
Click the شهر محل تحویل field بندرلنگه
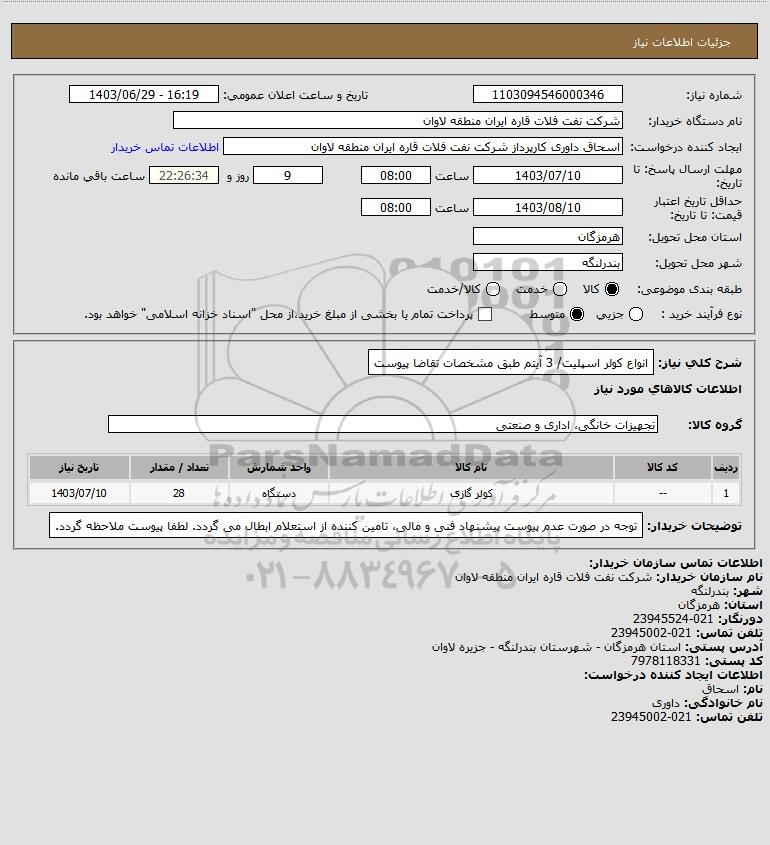click(x=547, y=262)
